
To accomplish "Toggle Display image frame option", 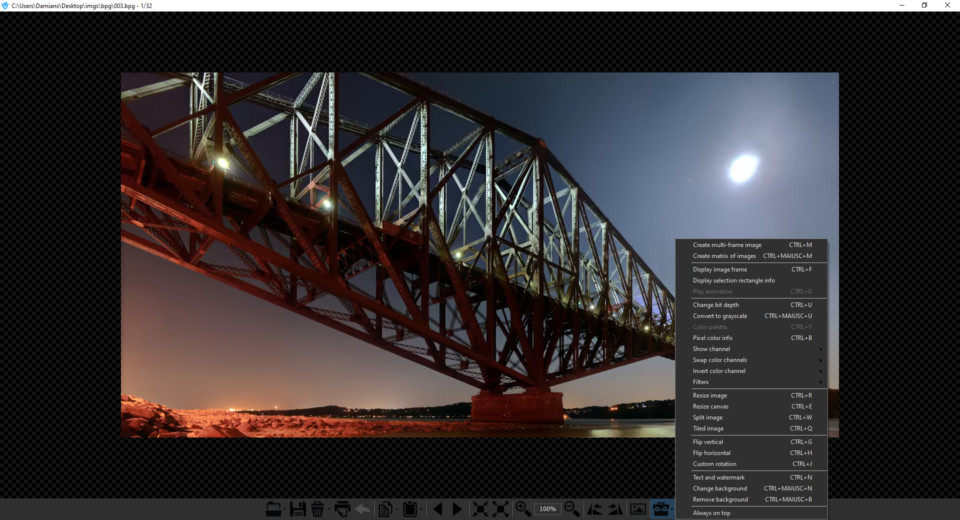I will [x=720, y=269].
